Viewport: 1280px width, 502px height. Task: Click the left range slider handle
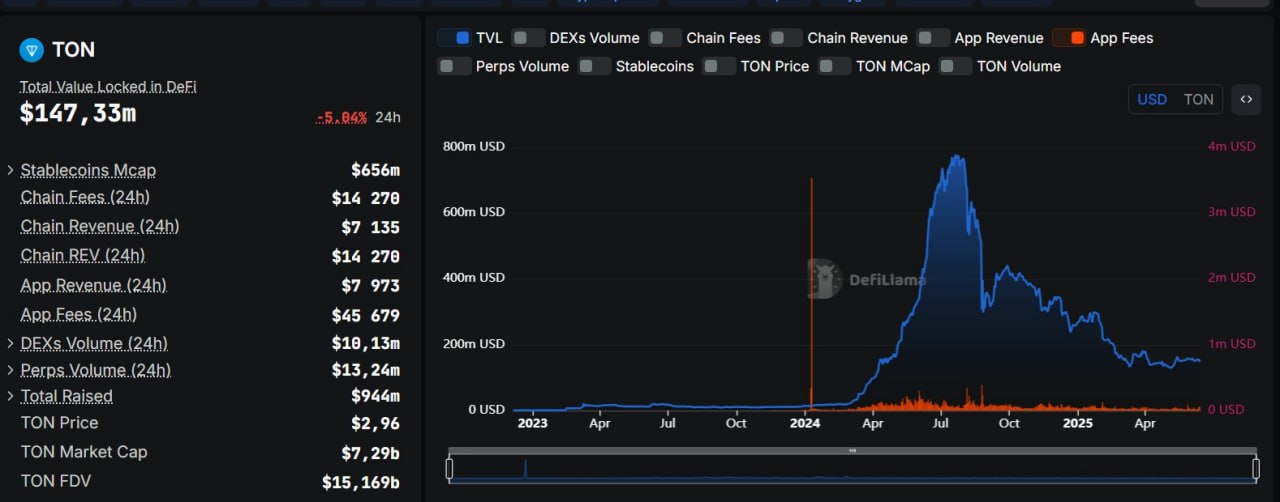pyautogui.click(x=450, y=467)
